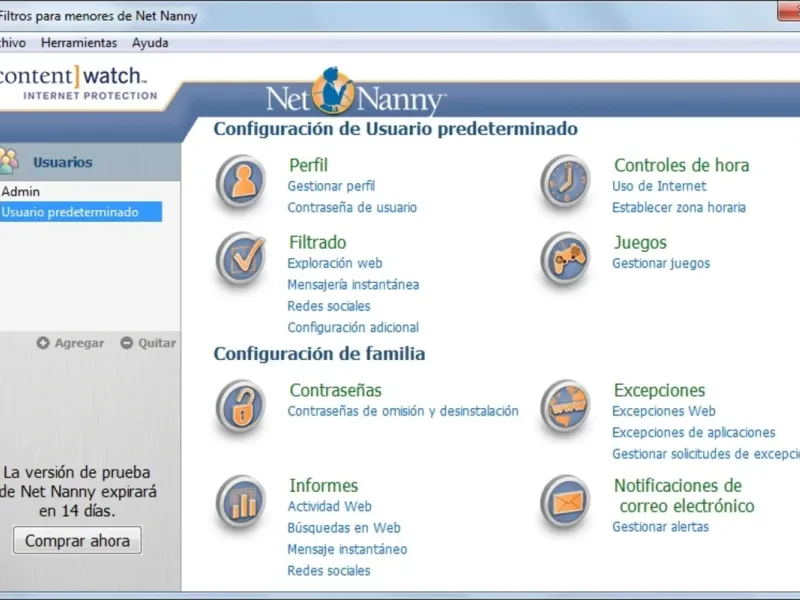The height and width of the screenshot is (600, 800).
Task: Click the Excepciones www globe icon
Action: [565, 406]
